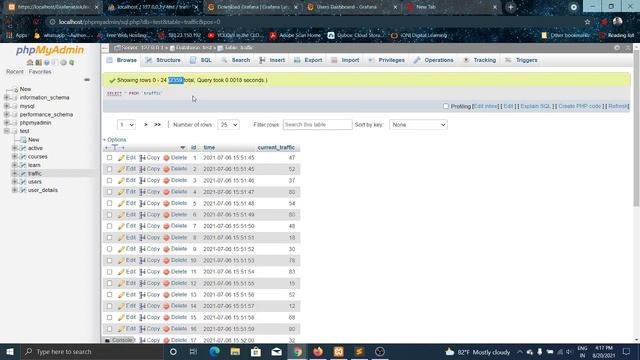Open a new browser tab
Screen dimensions: 640x360
(x=511, y=7)
